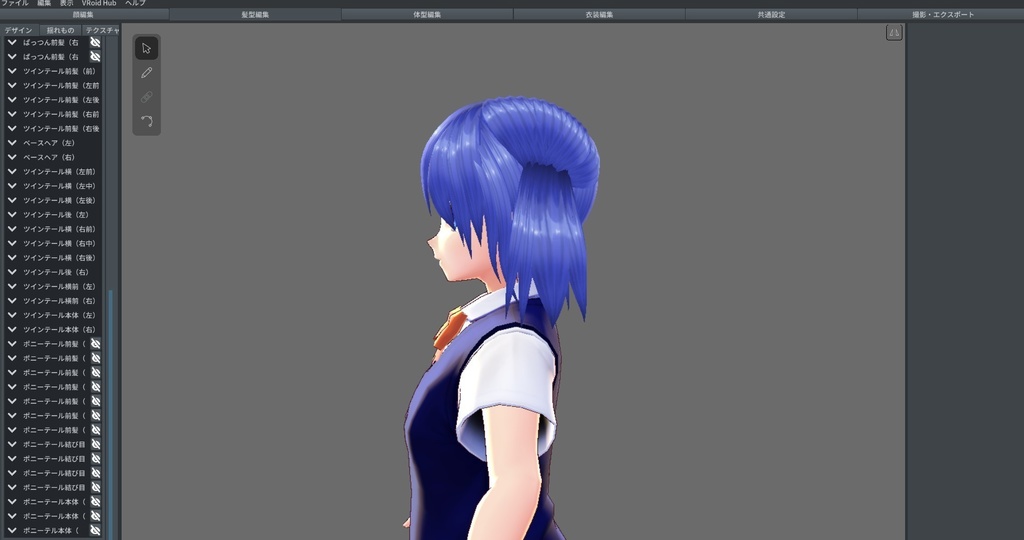Screen dimensions: 1024x540
Task: Expand the ベースヘア（右） group chevron
Action: point(12,157)
